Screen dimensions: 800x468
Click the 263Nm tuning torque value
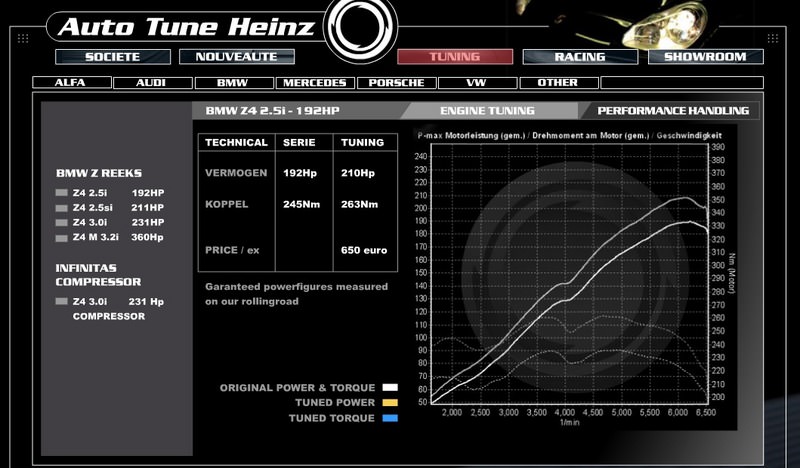click(360, 205)
